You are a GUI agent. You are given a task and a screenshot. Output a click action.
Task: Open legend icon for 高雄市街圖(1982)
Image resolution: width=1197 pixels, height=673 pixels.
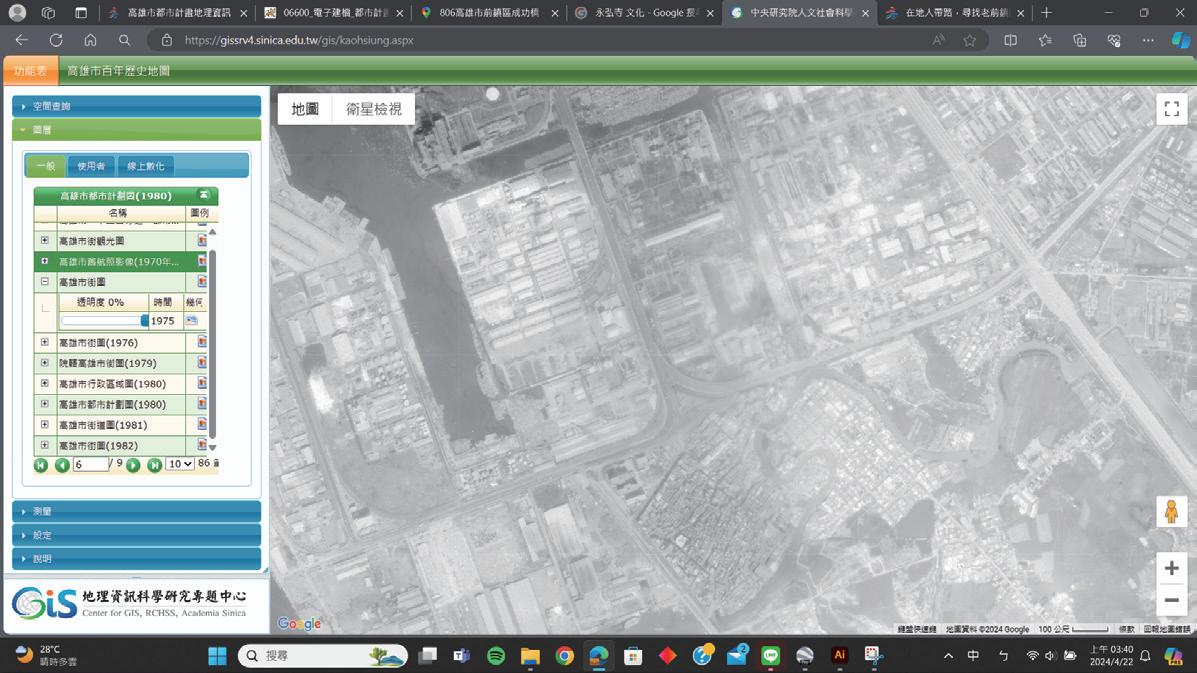click(202, 445)
